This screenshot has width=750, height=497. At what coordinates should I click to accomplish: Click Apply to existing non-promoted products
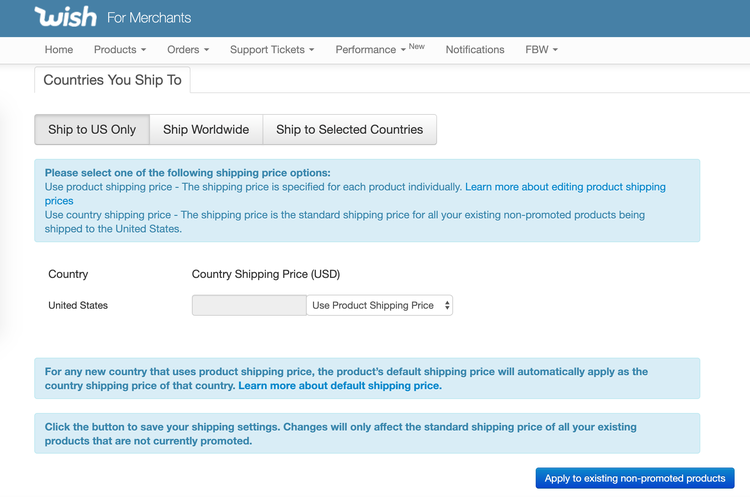pos(635,478)
